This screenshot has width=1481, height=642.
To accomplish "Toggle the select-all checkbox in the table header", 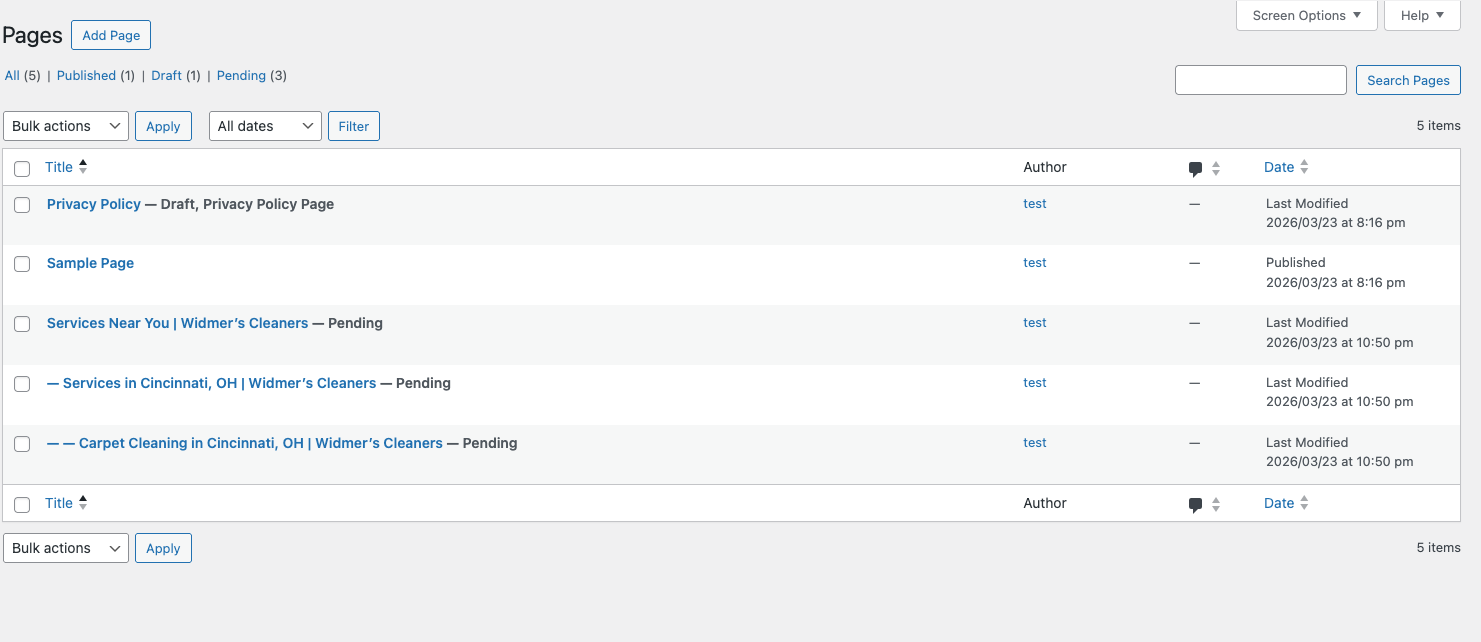I will pyautogui.click(x=22, y=168).
